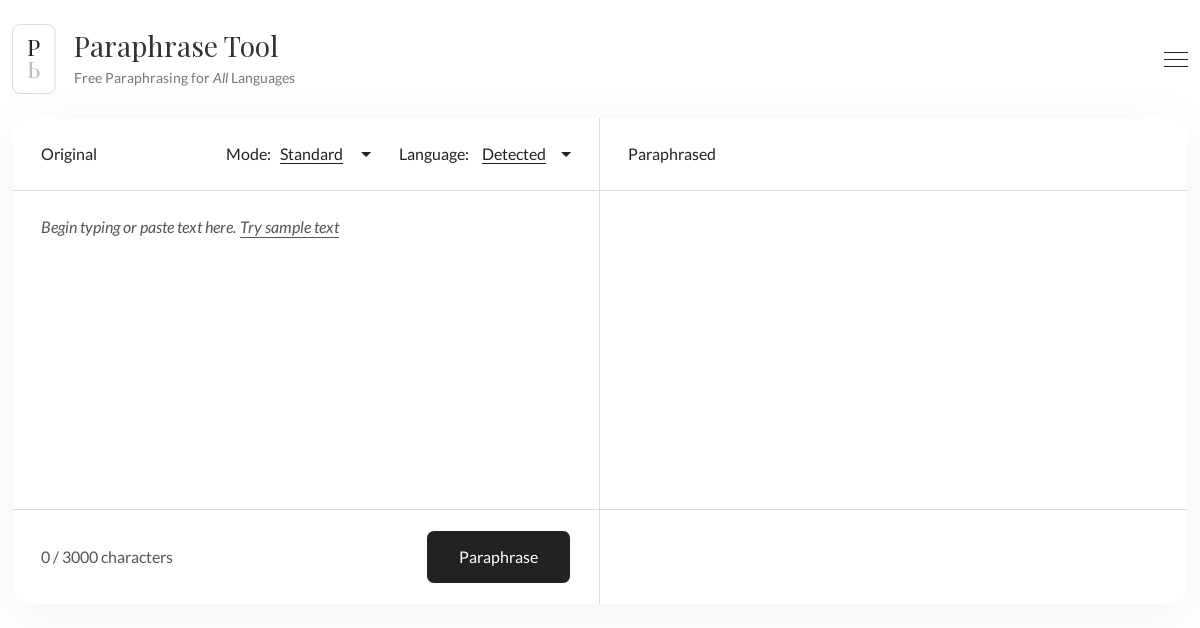Click the Paraphrase Tool title heading
Screen dimensions: 1200x628
176,46
